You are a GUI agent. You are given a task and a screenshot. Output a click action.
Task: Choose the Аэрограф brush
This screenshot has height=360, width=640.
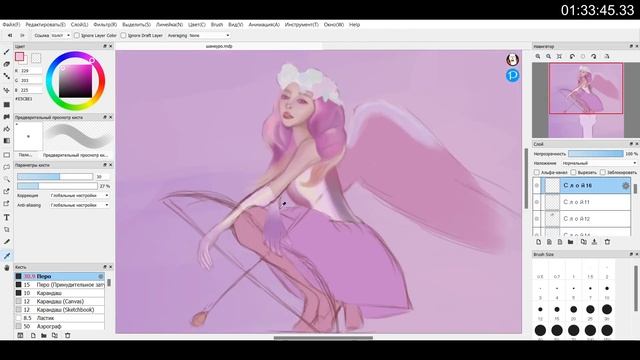60,327
